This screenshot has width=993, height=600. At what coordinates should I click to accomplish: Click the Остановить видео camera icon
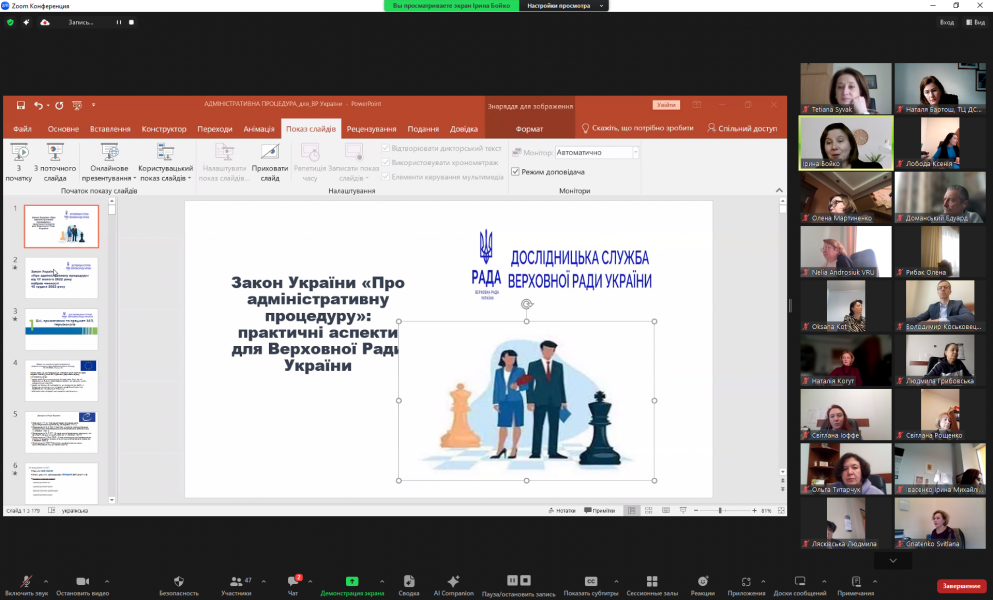click(82, 580)
